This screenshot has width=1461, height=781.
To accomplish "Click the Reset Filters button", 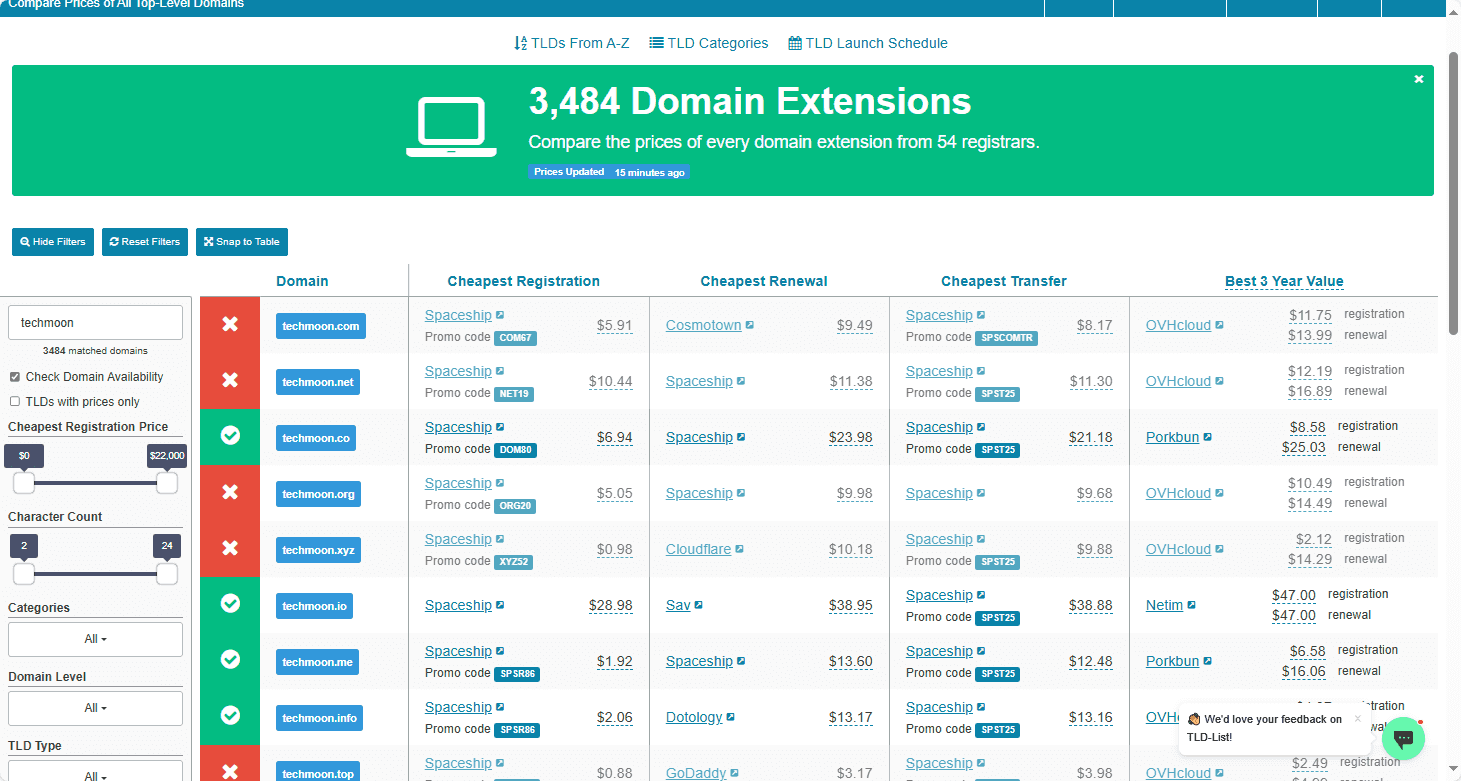I will (145, 242).
